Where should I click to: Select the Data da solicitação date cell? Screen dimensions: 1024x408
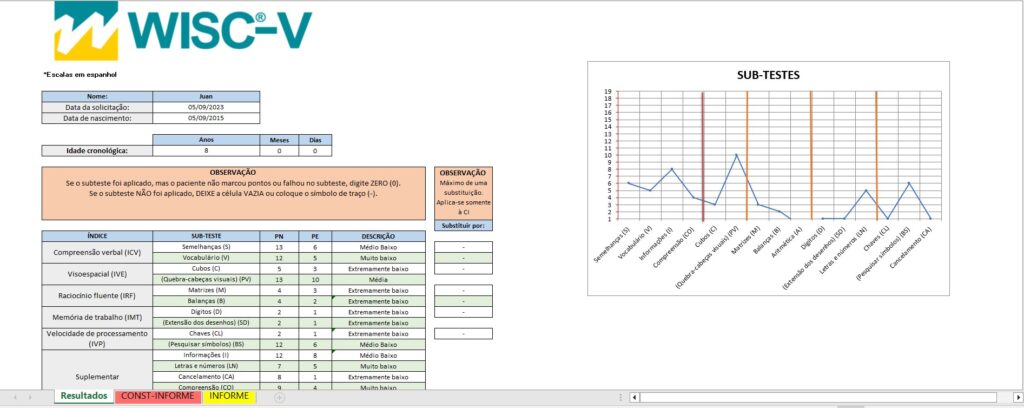pyautogui.click(x=206, y=107)
